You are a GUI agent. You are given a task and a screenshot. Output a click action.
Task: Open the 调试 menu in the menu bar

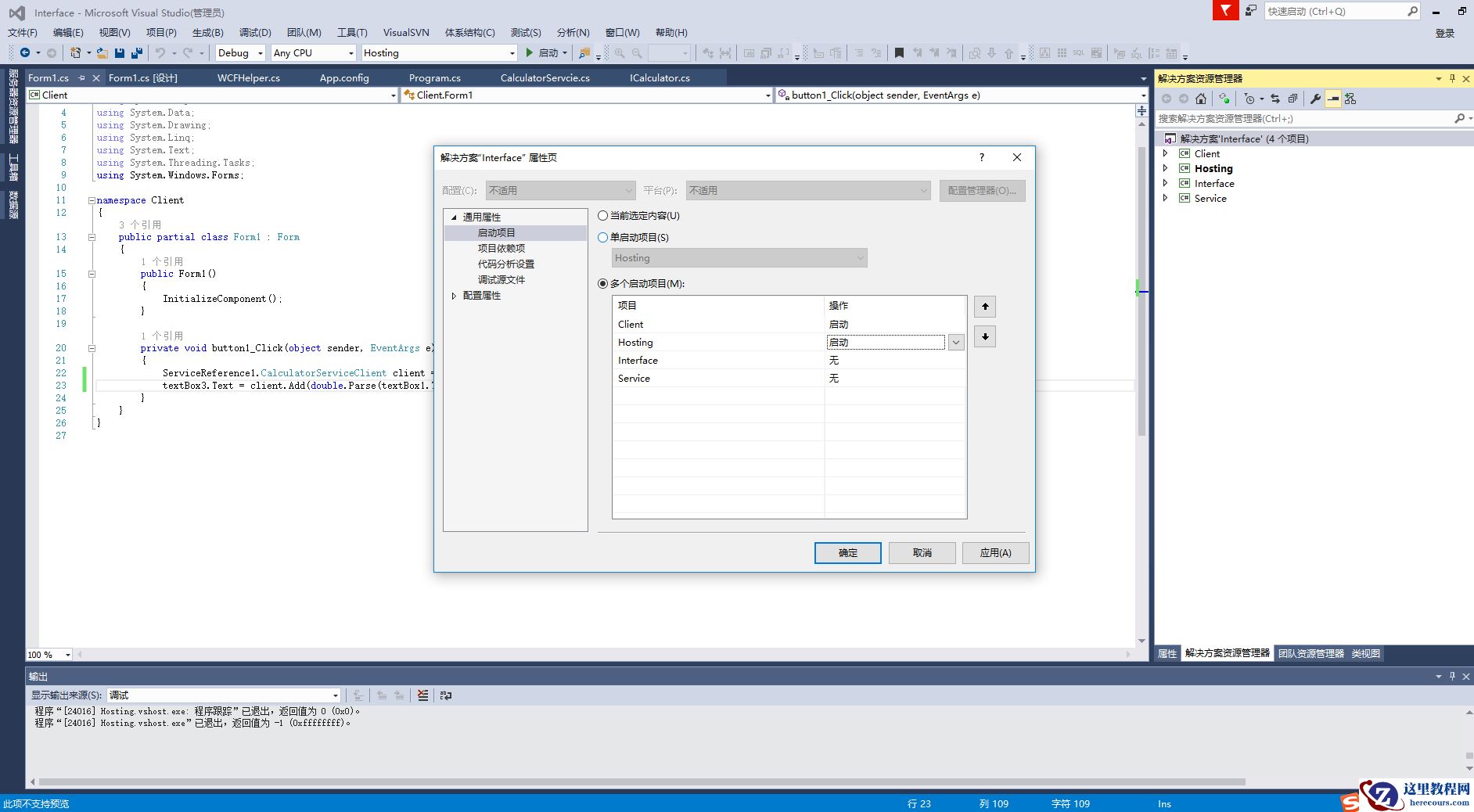[x=255, y=33]
